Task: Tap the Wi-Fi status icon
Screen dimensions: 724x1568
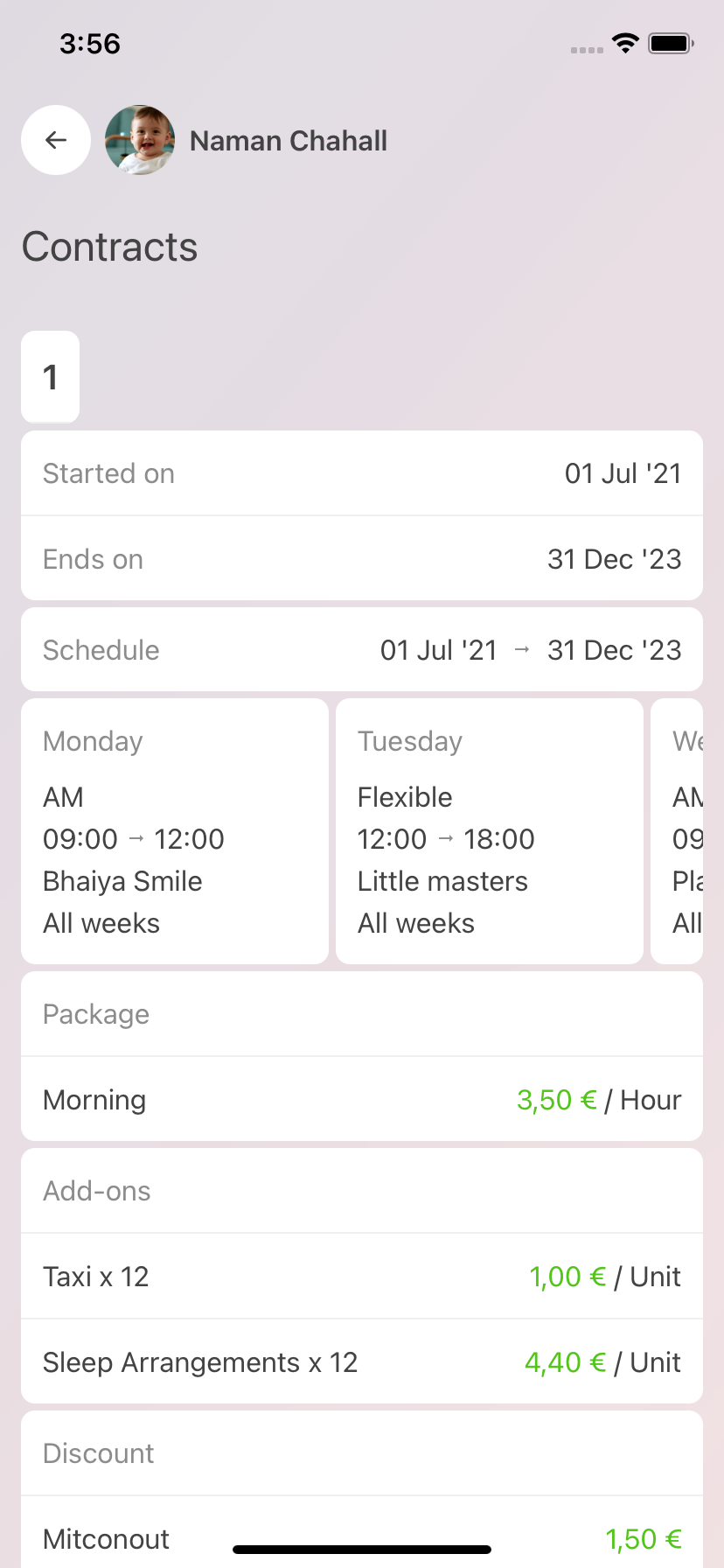Action: coord(625,43)
